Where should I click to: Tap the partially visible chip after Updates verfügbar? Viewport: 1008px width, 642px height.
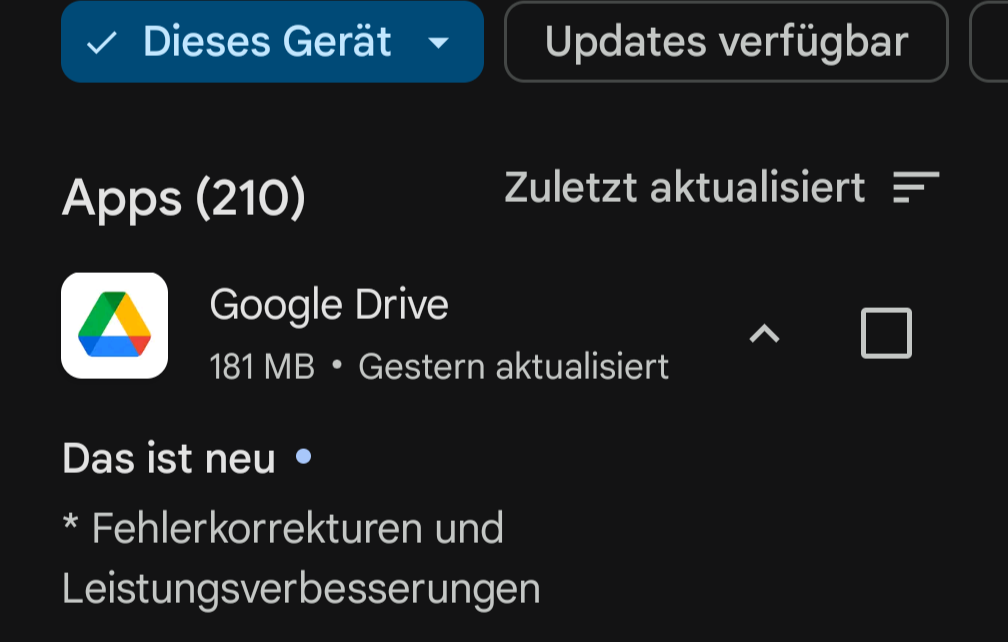(989, 42)
